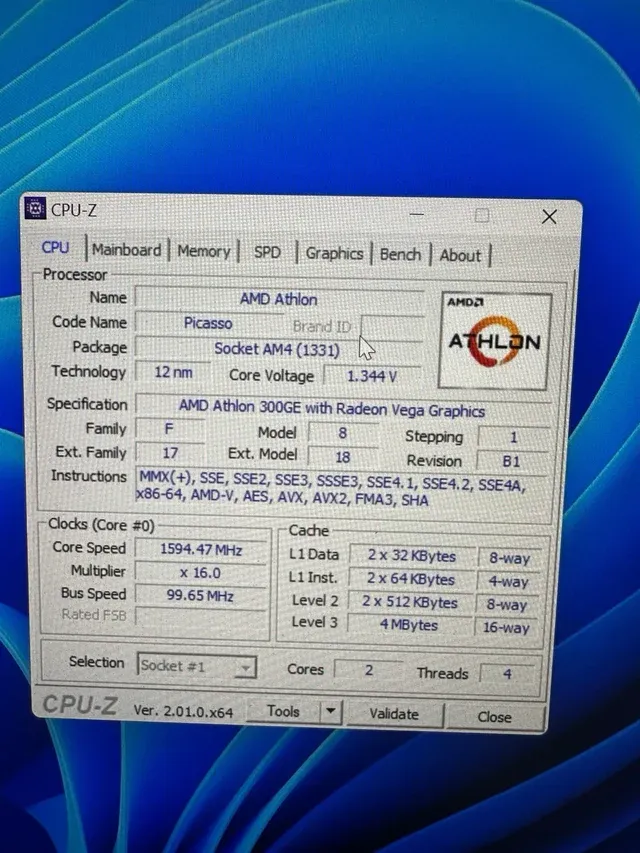Show the About tab
Screen dimensions: 640x853
(460, 256)
